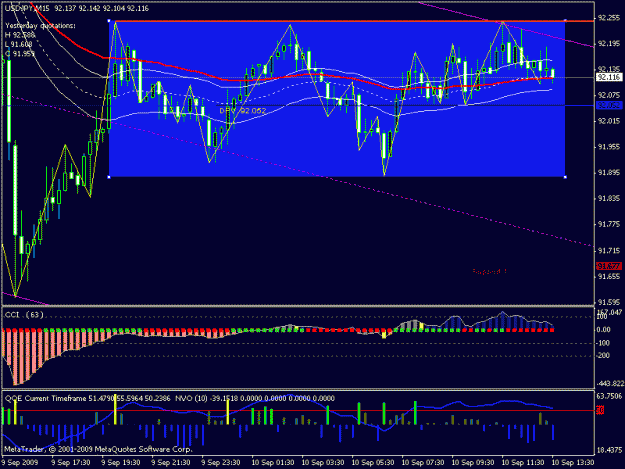Click the 'NVO (10)' indicator values text
This screenshot has height=469, width=625.
[255, 398]
